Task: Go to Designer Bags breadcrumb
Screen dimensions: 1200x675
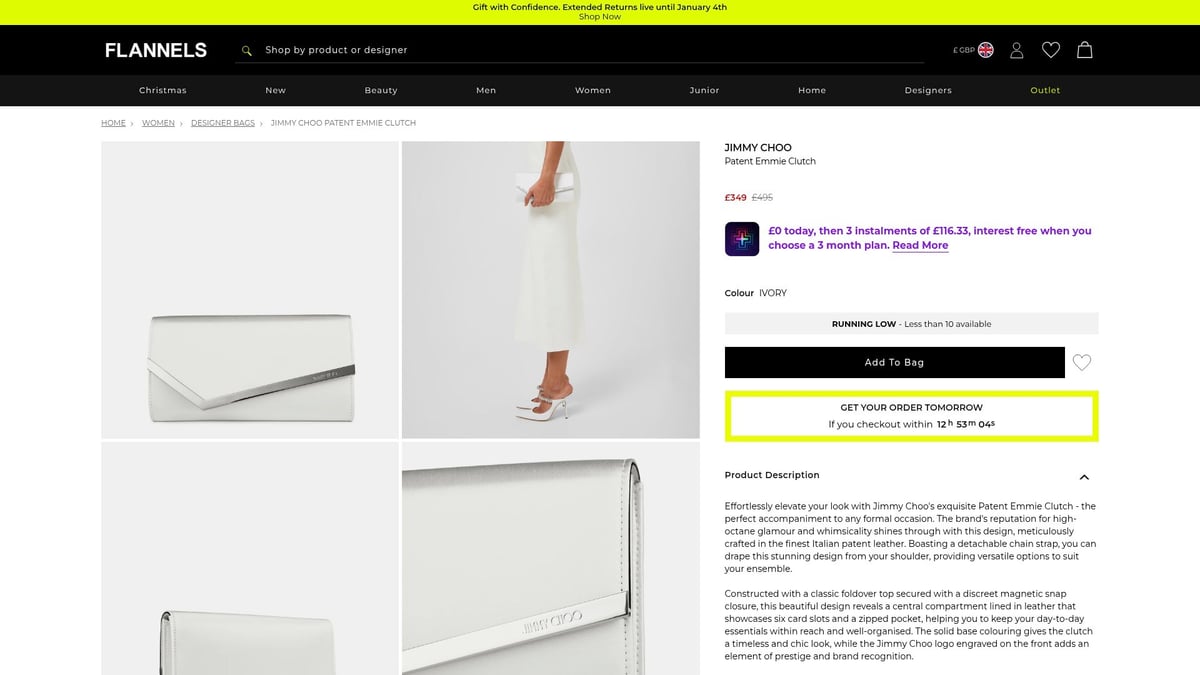Action: [223, 123]
